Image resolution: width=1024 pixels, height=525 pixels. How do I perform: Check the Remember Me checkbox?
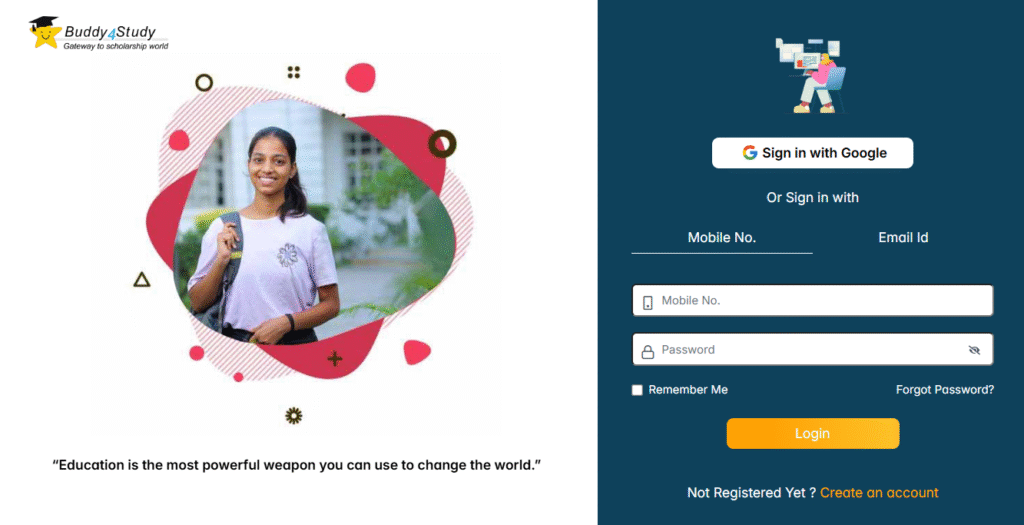(637, 390)
